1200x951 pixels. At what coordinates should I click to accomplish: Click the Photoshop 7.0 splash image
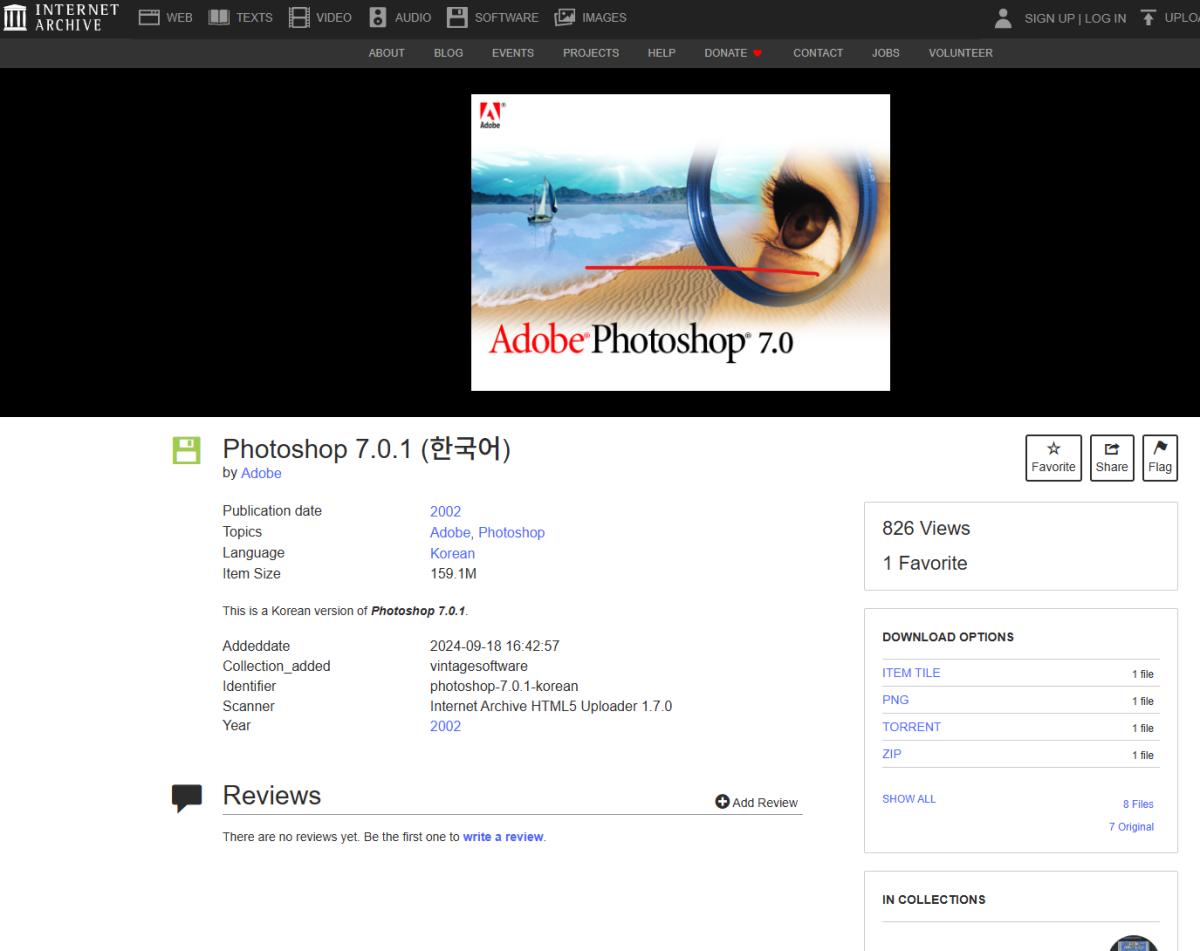(x=680, y=242)
